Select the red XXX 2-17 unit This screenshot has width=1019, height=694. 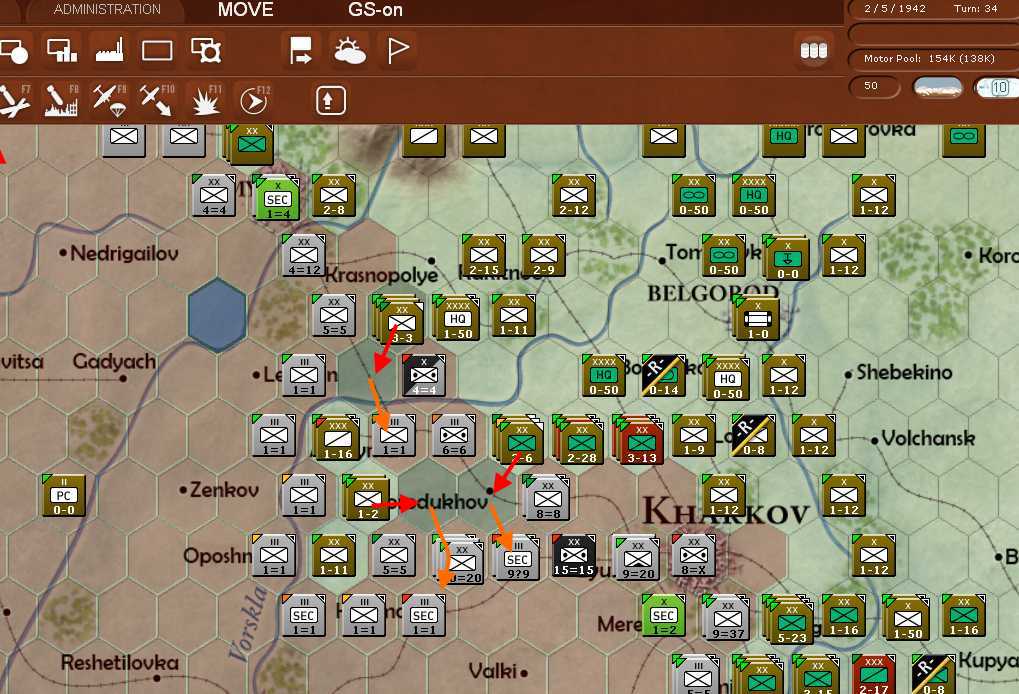pyautogui.click(x=874, y=674)
